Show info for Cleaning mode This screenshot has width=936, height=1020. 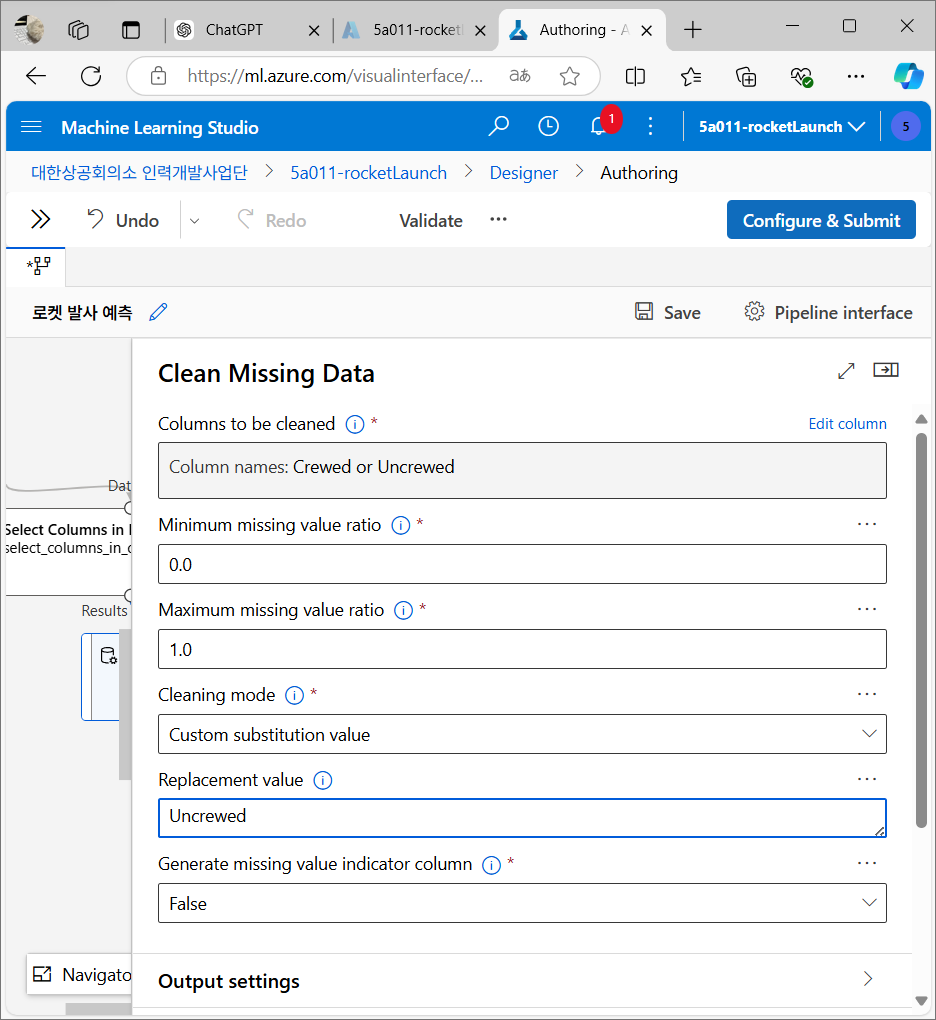[x=295, y=695]
